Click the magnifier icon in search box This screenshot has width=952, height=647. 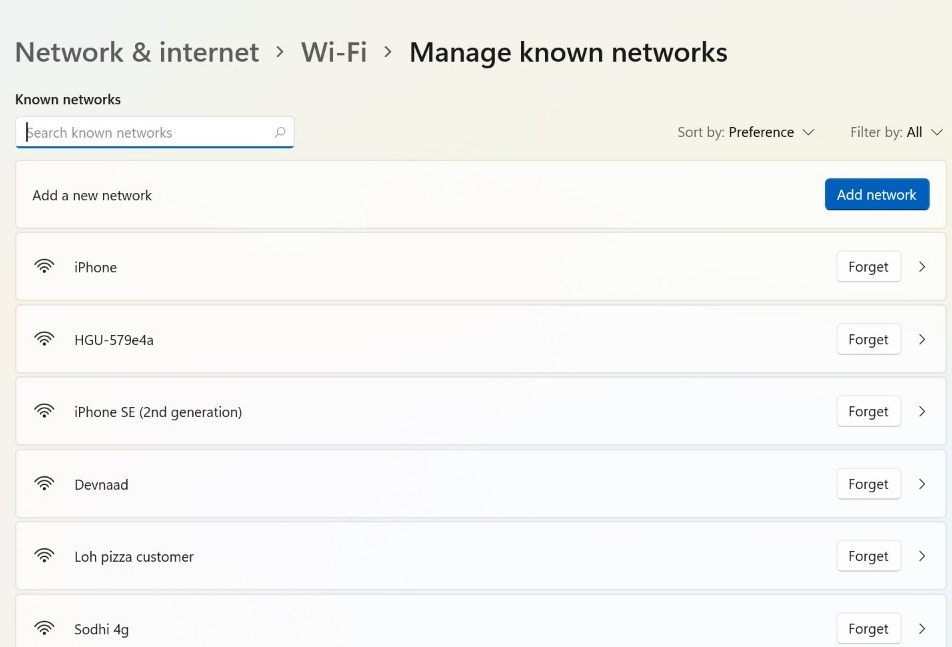tap(280, 132)
